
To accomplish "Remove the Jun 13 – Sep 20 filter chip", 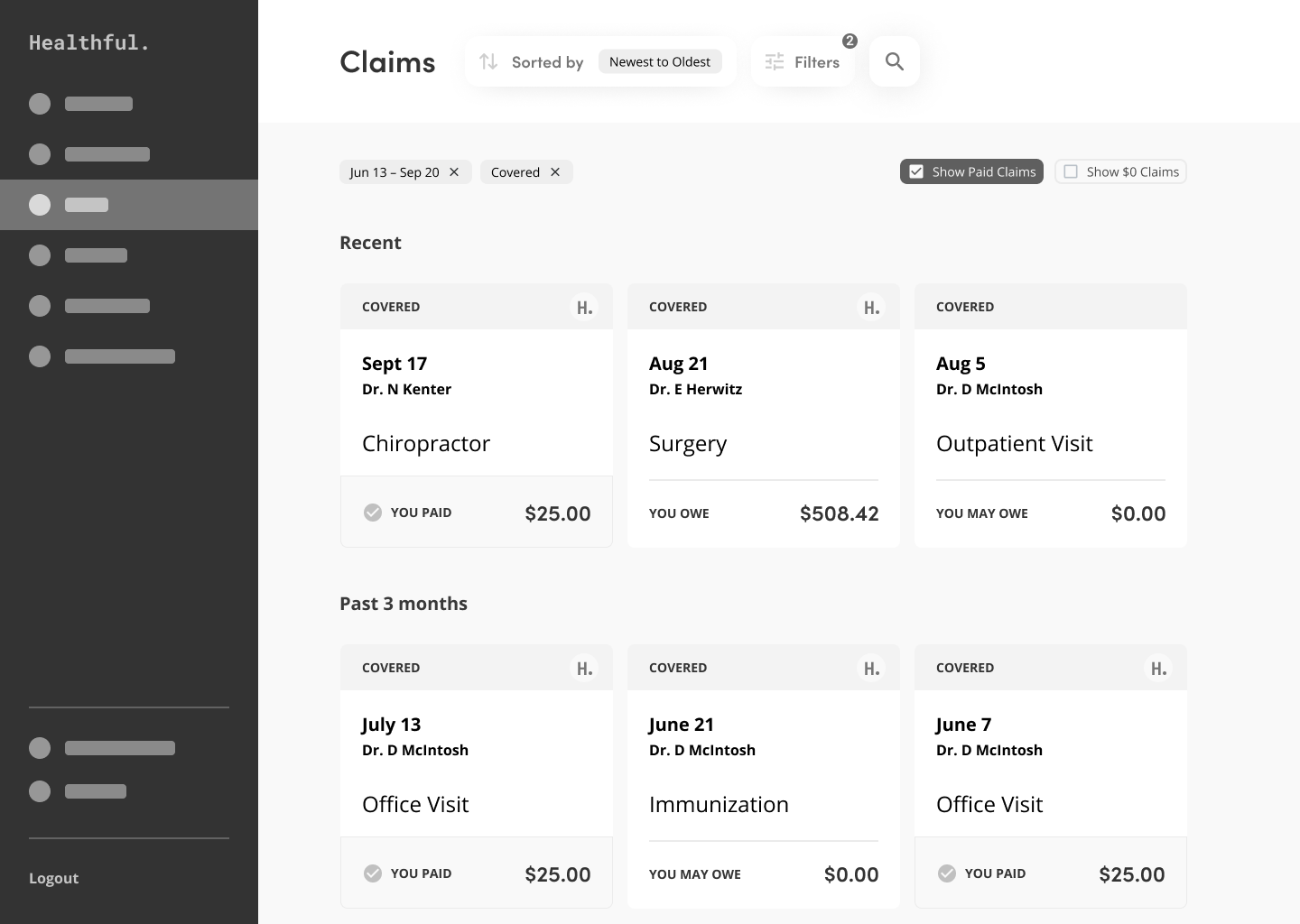I will 454,172.
